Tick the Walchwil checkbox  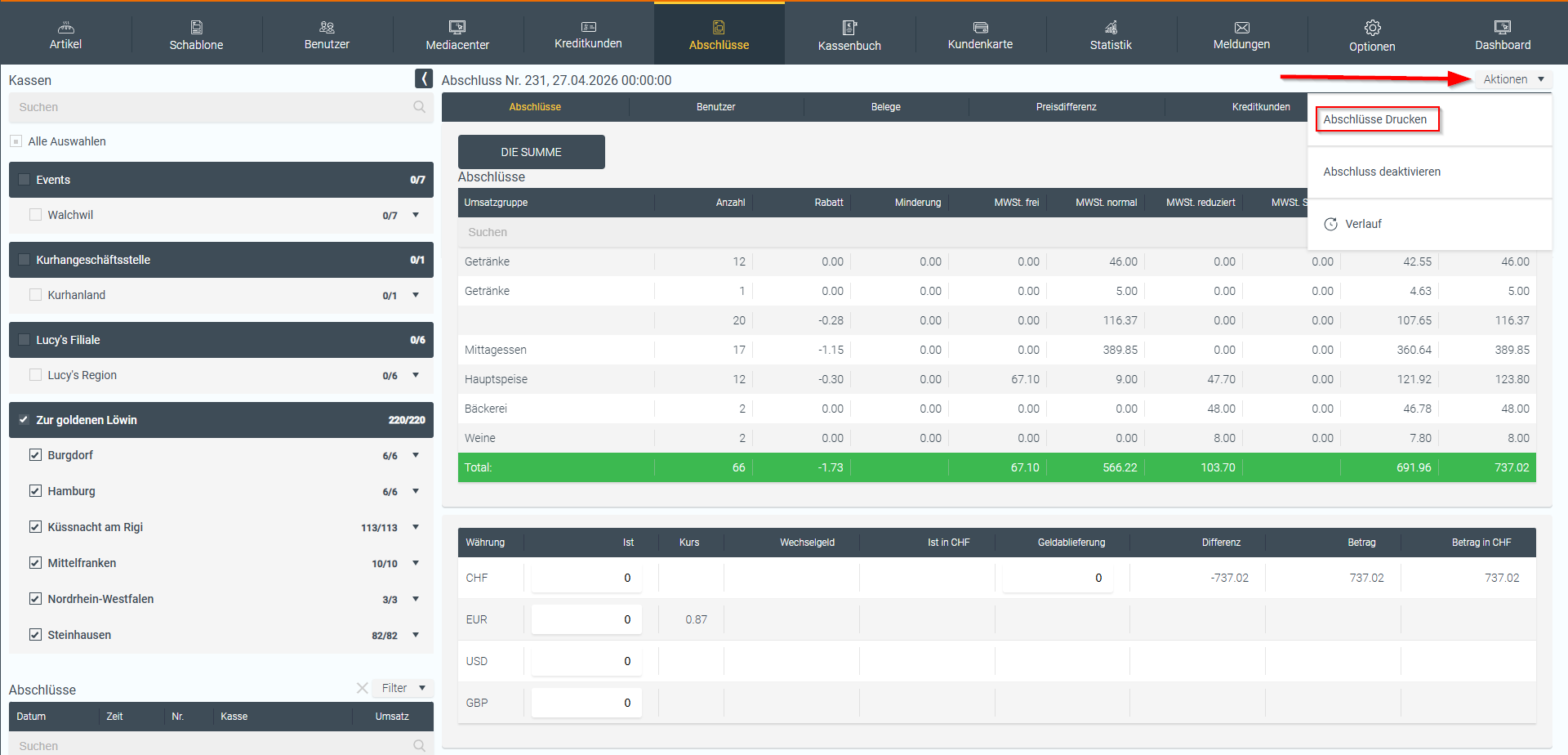click(x=35, y=215)
